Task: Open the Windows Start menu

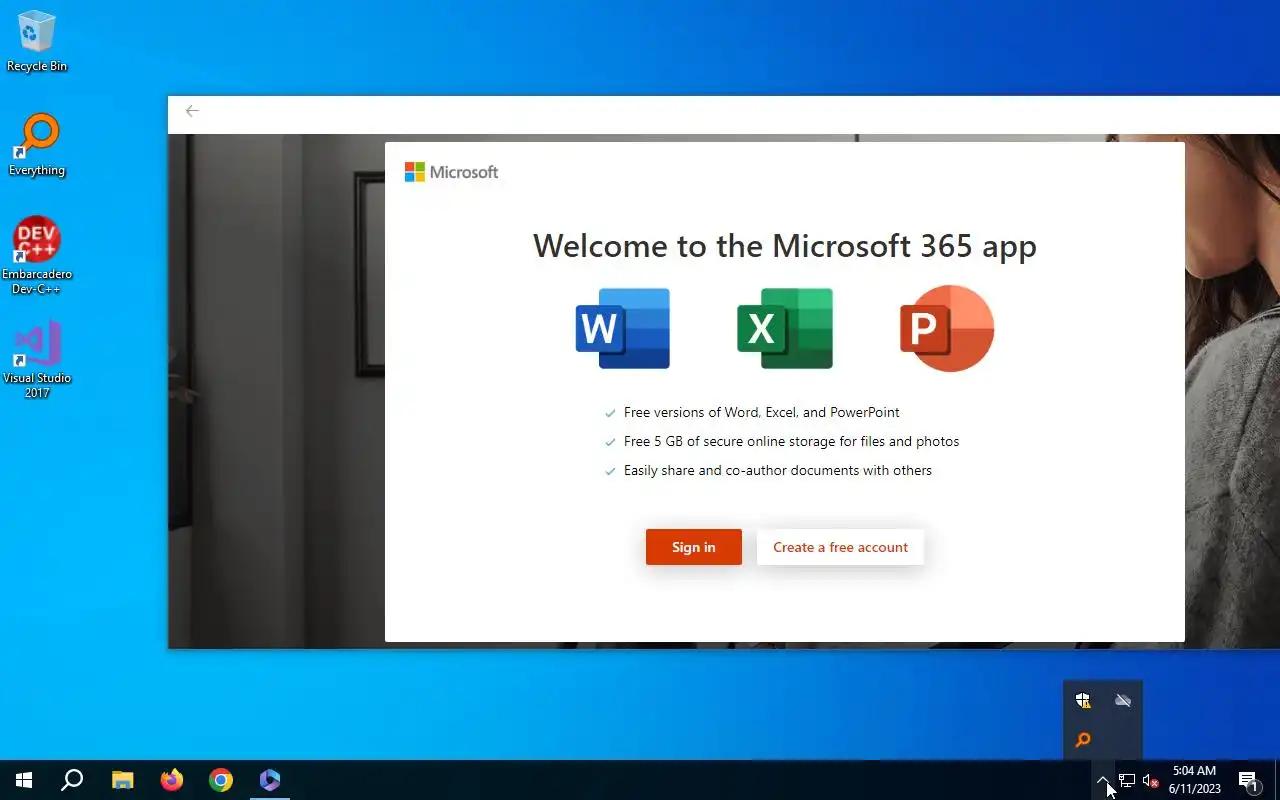Action: (24, 780)
